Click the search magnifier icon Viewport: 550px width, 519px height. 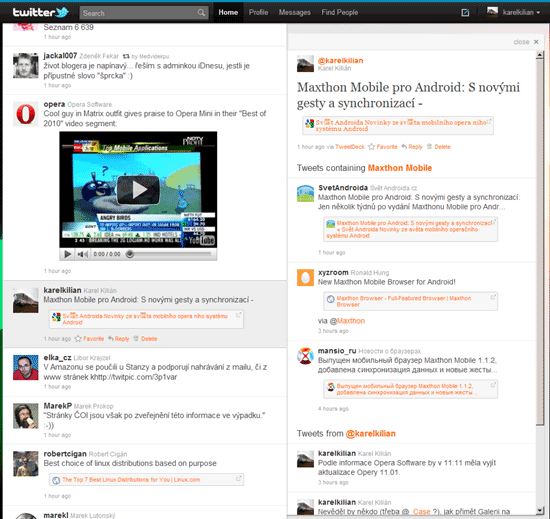pos(201,13)
